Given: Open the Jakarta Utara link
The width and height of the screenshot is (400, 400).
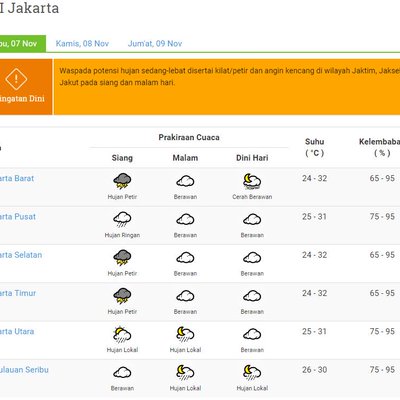Looking at the screenshot, I should (x=17, y=332).
